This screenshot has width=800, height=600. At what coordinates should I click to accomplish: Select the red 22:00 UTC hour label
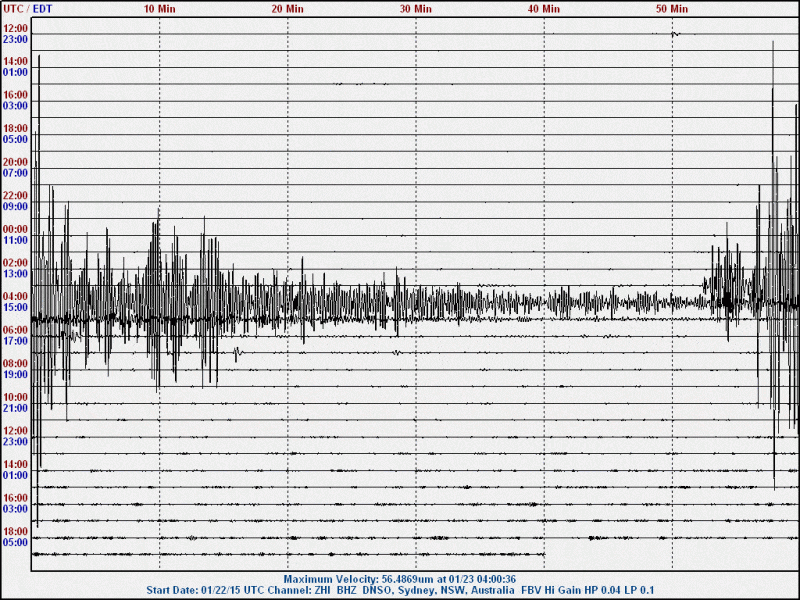pos(16,196)
